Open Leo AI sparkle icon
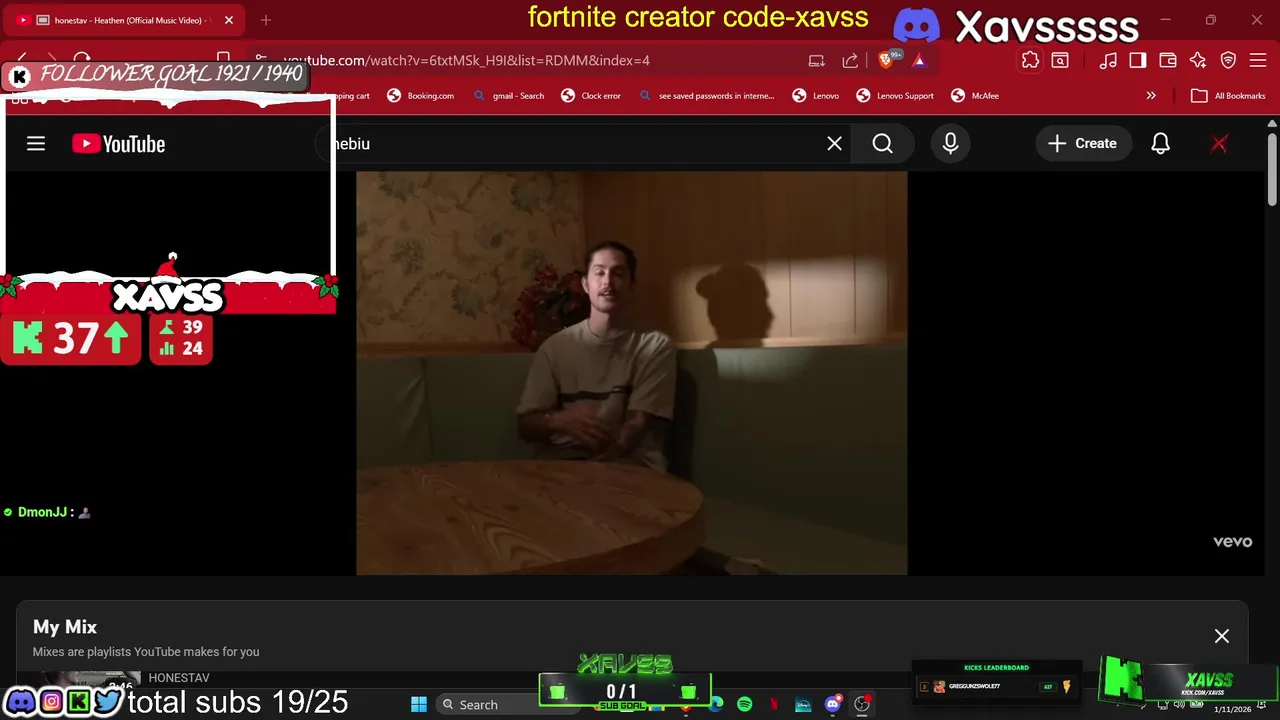The width and height of the screenshot is (1280, 720). (1198, 60)
